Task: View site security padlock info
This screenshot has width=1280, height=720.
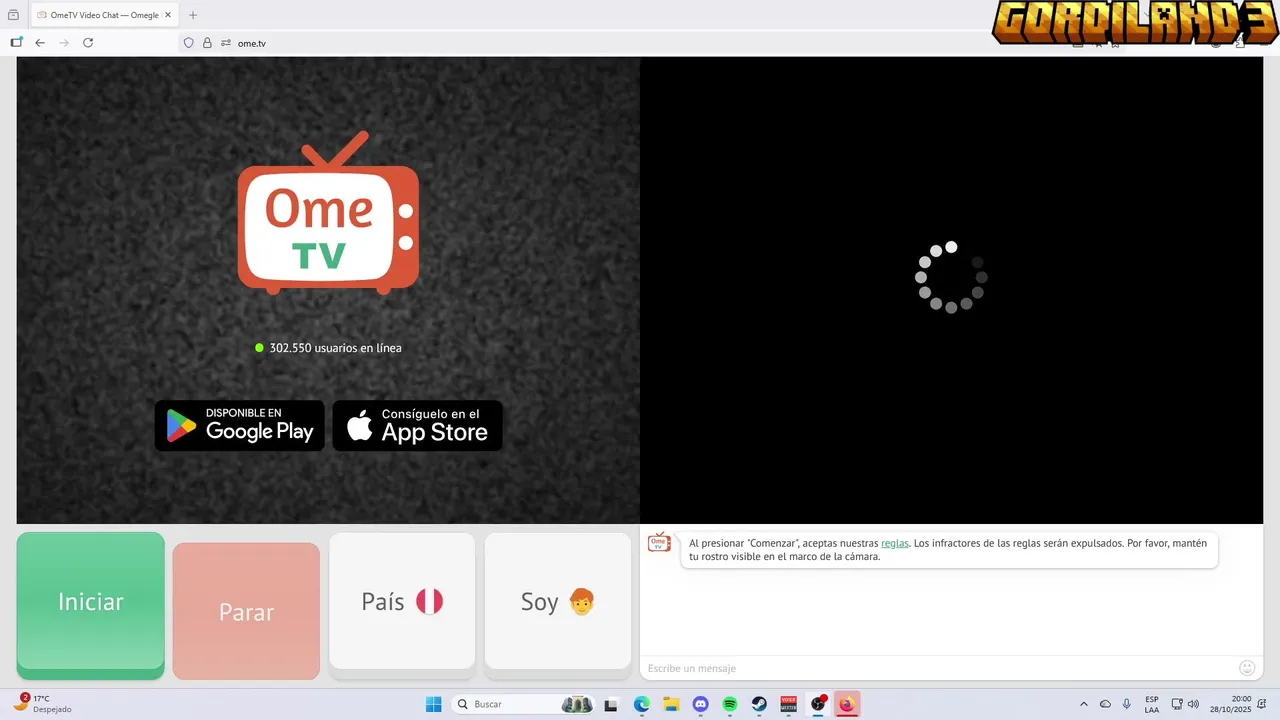Action: [x=207, y=43]
